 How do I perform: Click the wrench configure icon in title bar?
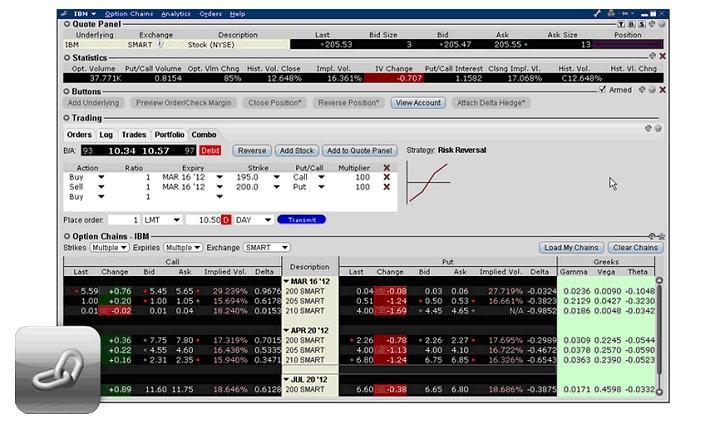[x=597, y=13]
